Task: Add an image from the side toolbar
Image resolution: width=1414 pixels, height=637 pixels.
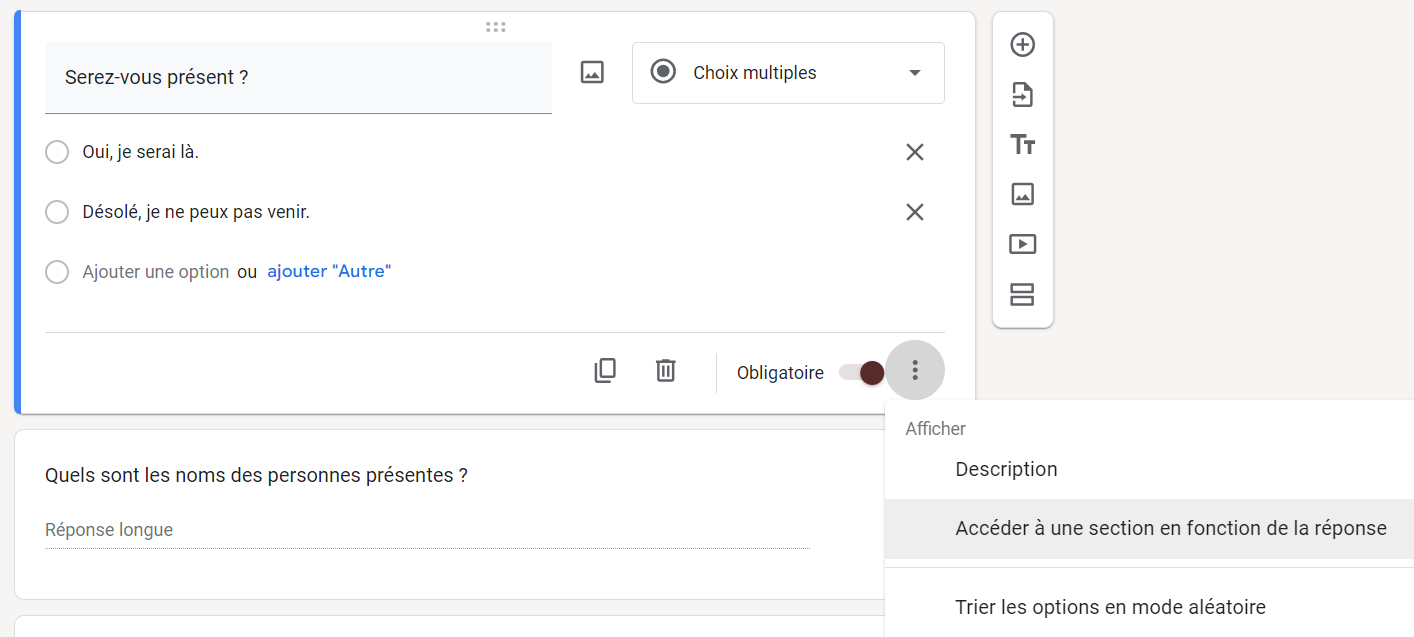Action: click(x=1022, y=194)
